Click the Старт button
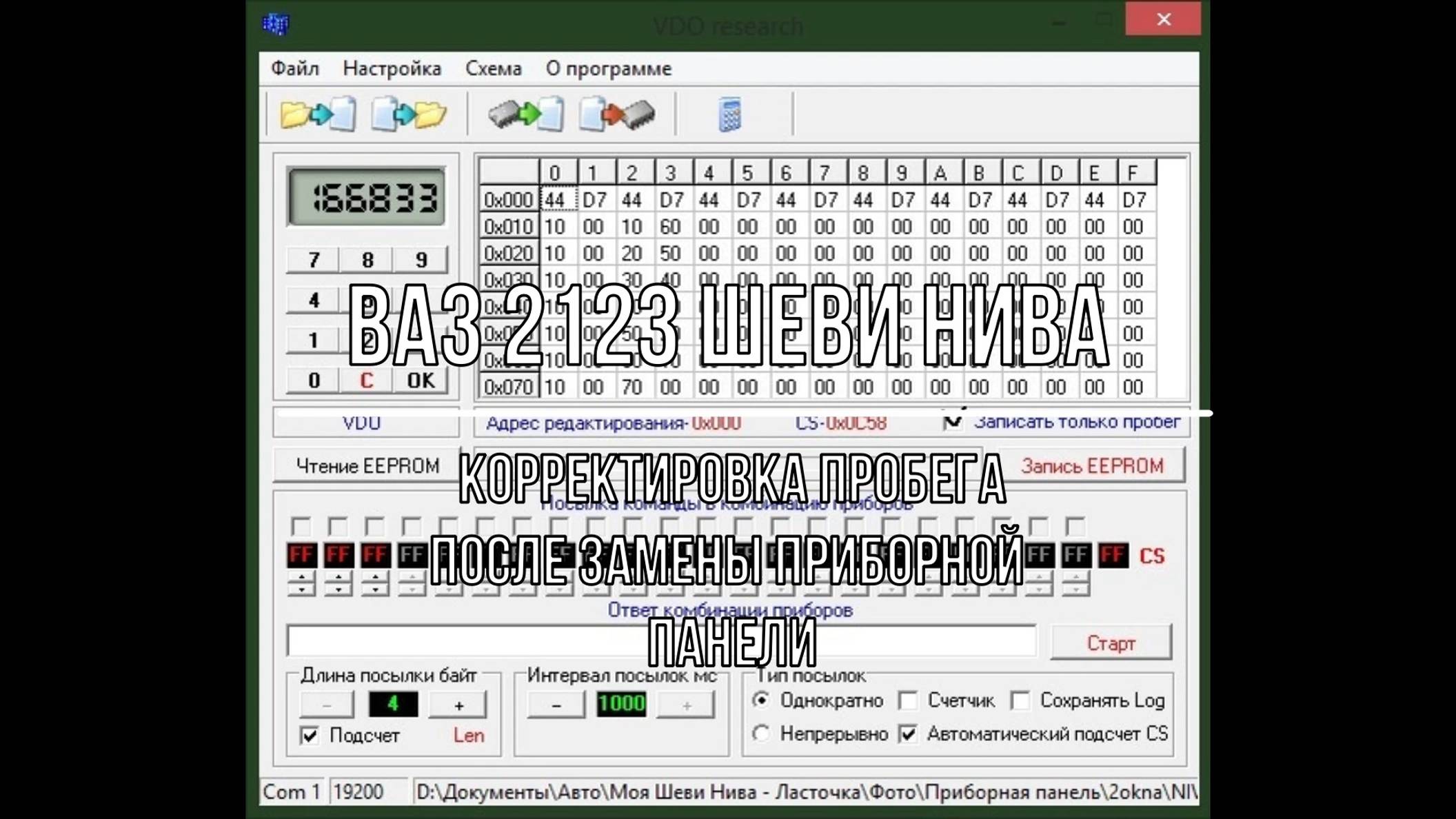 1111,643
